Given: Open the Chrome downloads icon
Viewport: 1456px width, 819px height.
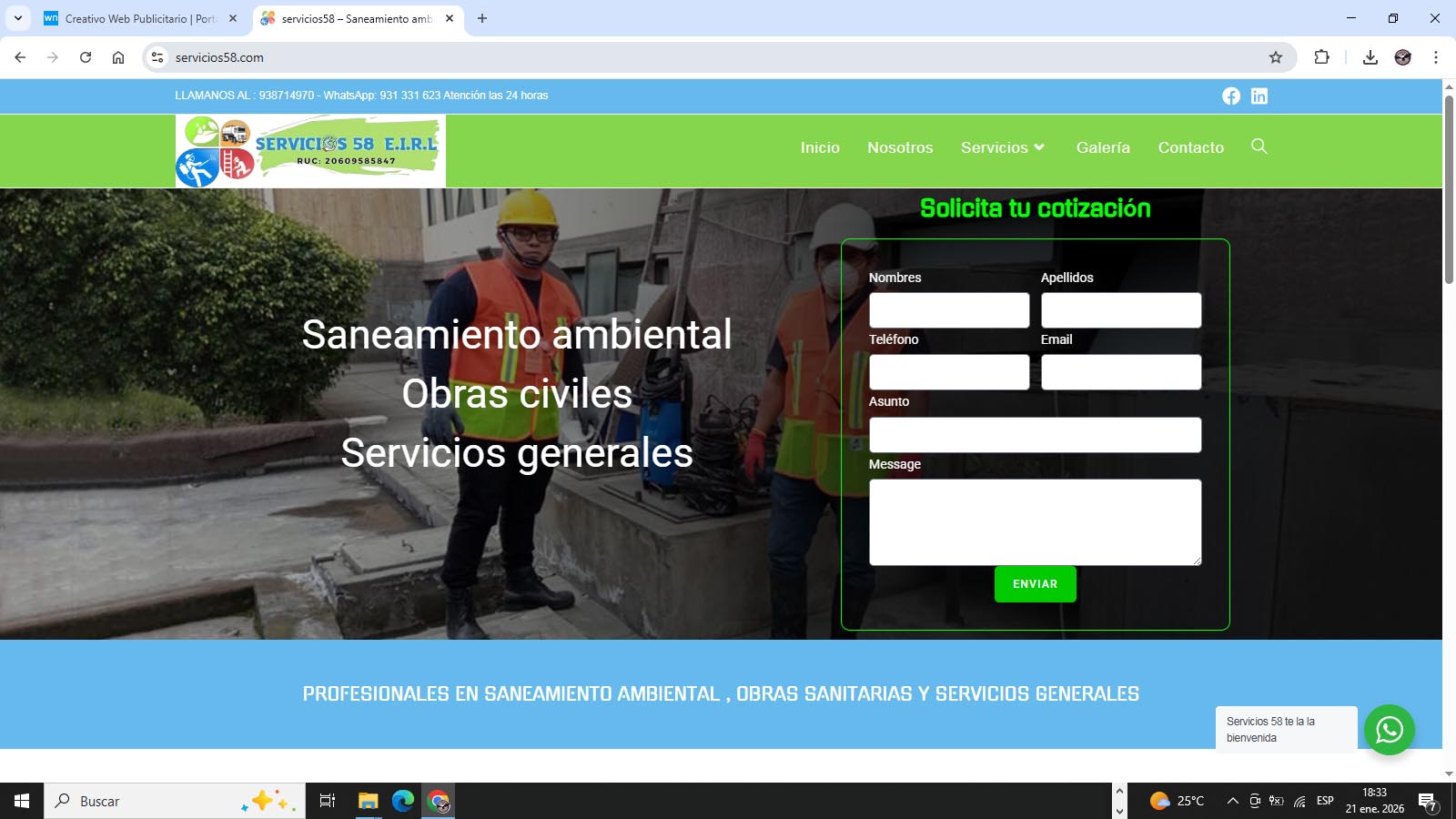Looking at the screenshot, I should (1370, 57).
